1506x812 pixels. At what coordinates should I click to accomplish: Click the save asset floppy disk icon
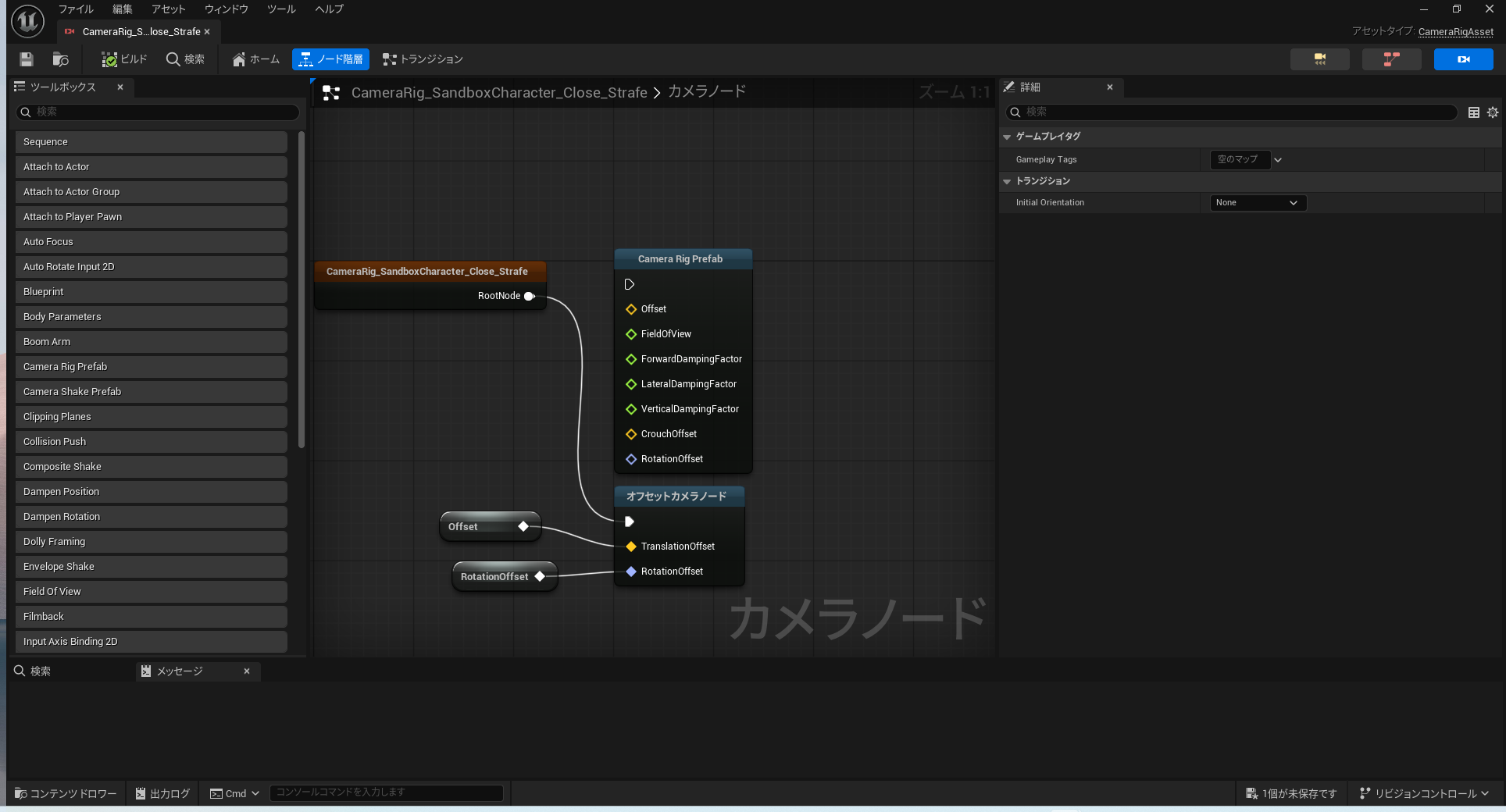26,59
